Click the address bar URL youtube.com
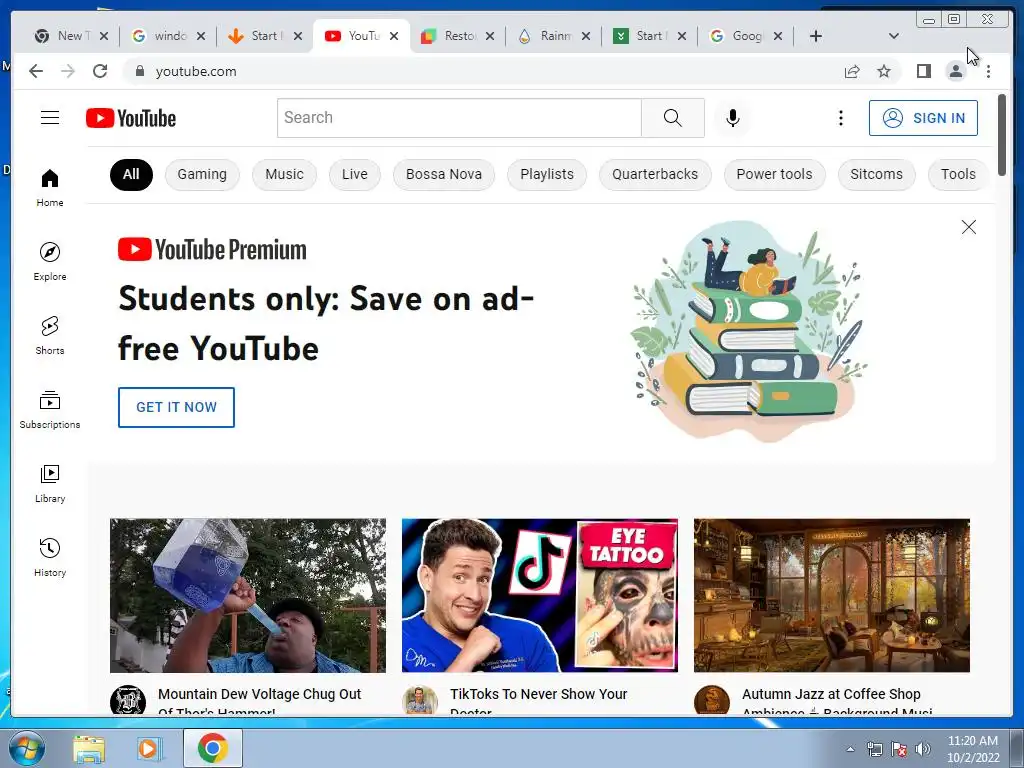1024x768 pixels. [x=196, y=71]
